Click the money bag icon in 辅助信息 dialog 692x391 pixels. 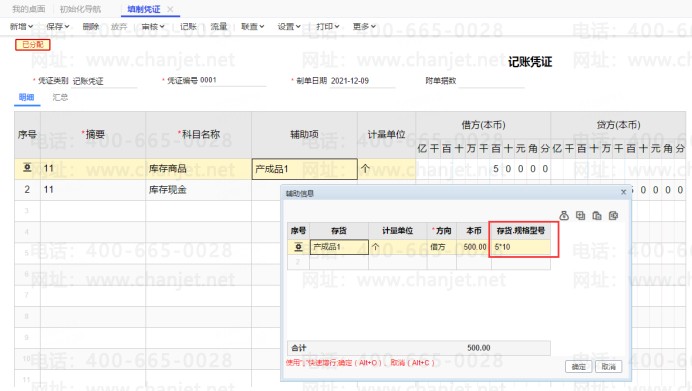(564, 215)
